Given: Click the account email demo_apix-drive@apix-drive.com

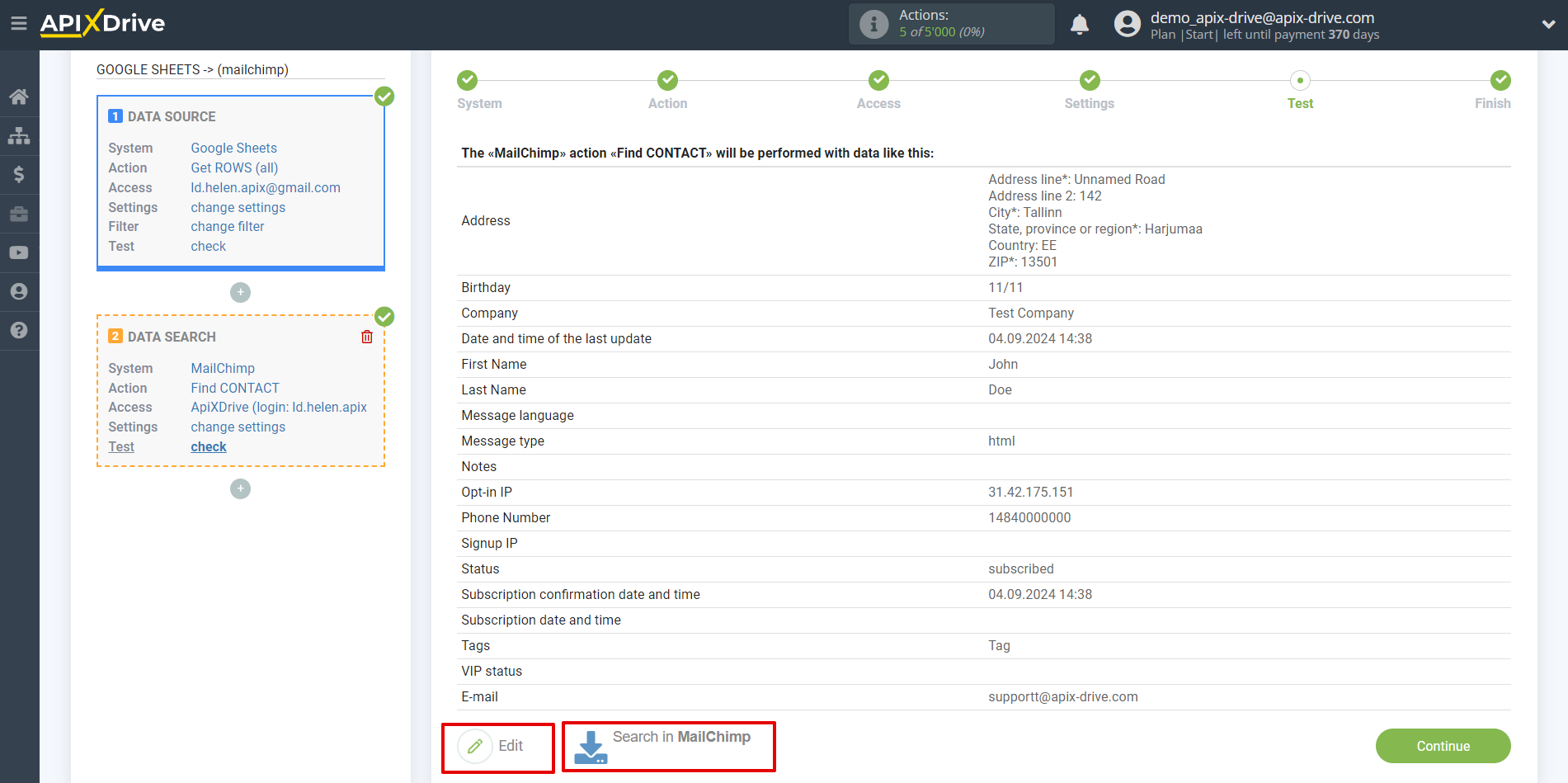Looking at the screenshot, I should tap(1262, 17).
